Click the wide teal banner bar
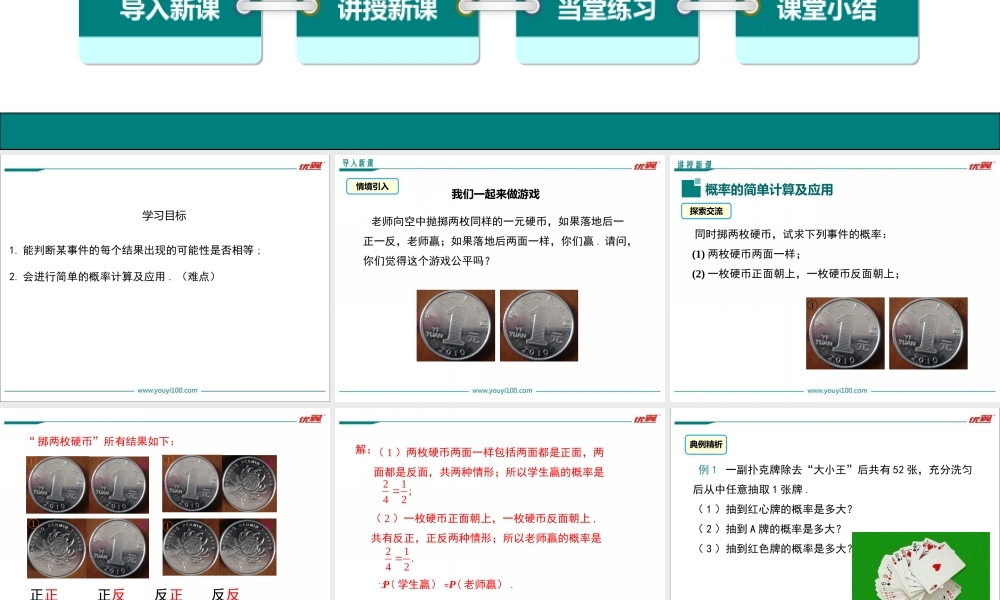 click(x=500, y=131)
